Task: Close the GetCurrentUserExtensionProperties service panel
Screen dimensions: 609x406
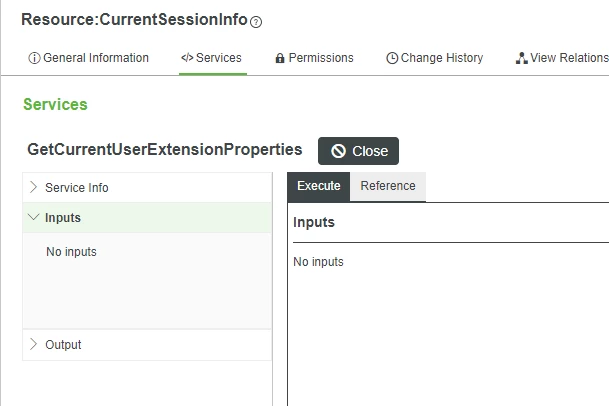Action: tap(358, 151)
